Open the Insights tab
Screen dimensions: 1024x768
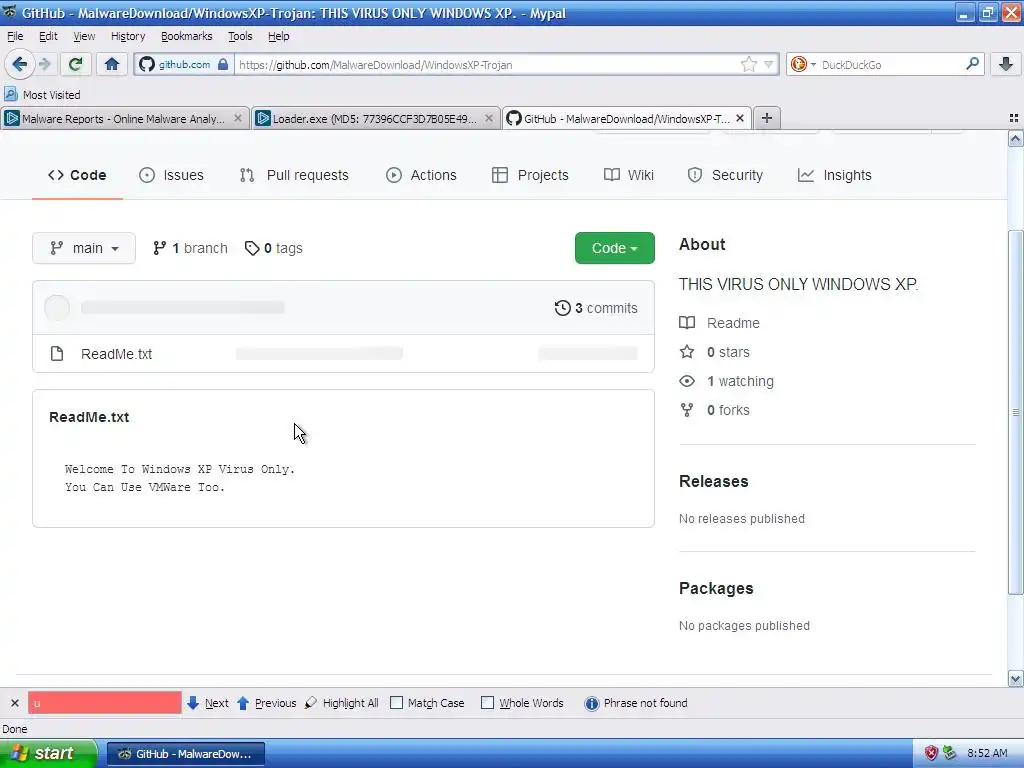[x=835, y=175]
